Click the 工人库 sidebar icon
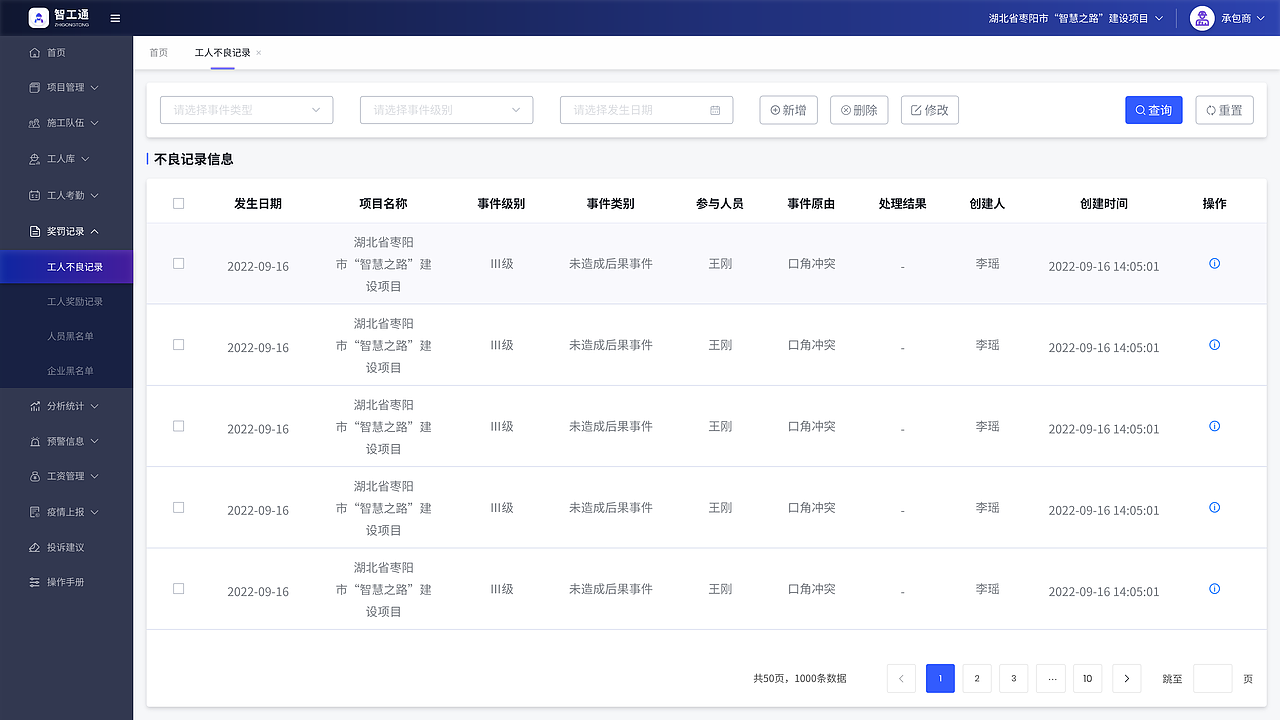This screenshot has height=720, width=1280. pos(34,158)
